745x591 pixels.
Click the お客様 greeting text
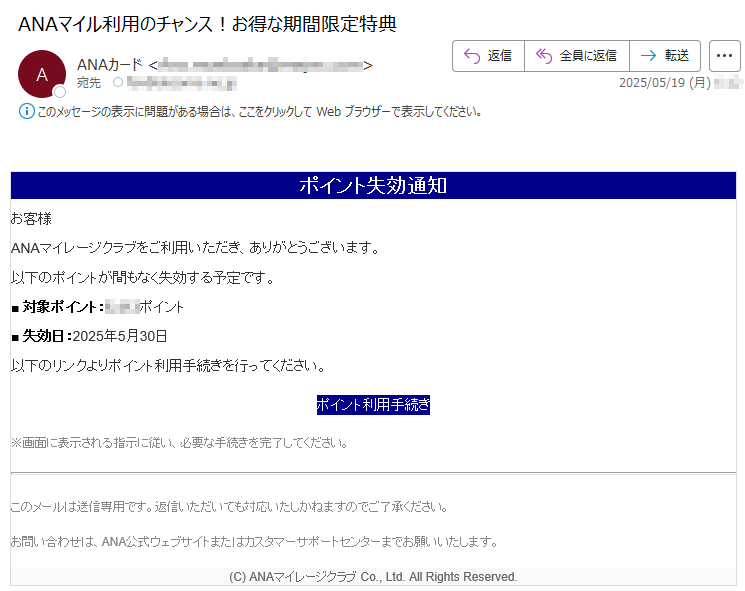pos(31,219)
